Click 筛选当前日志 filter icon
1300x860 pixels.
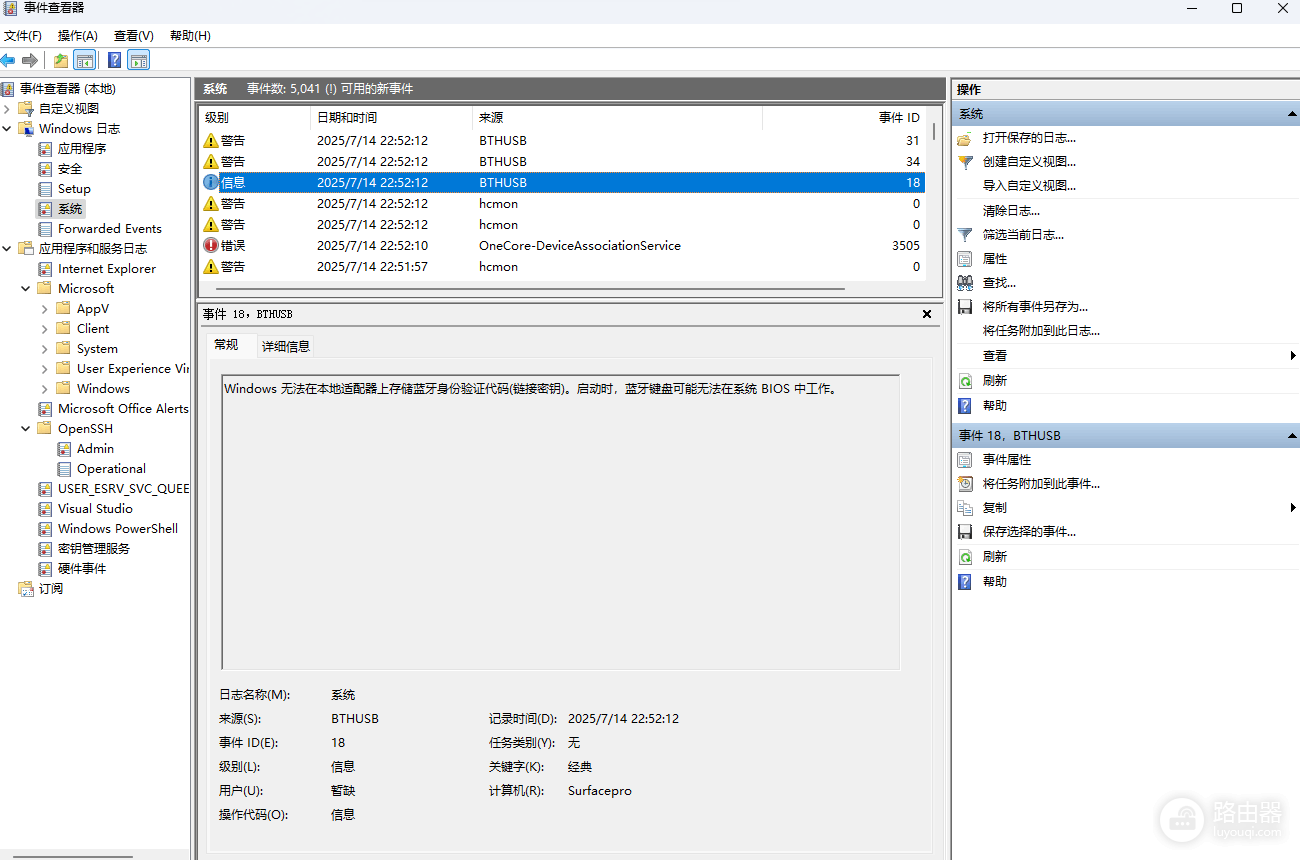[x=965, y=235]
